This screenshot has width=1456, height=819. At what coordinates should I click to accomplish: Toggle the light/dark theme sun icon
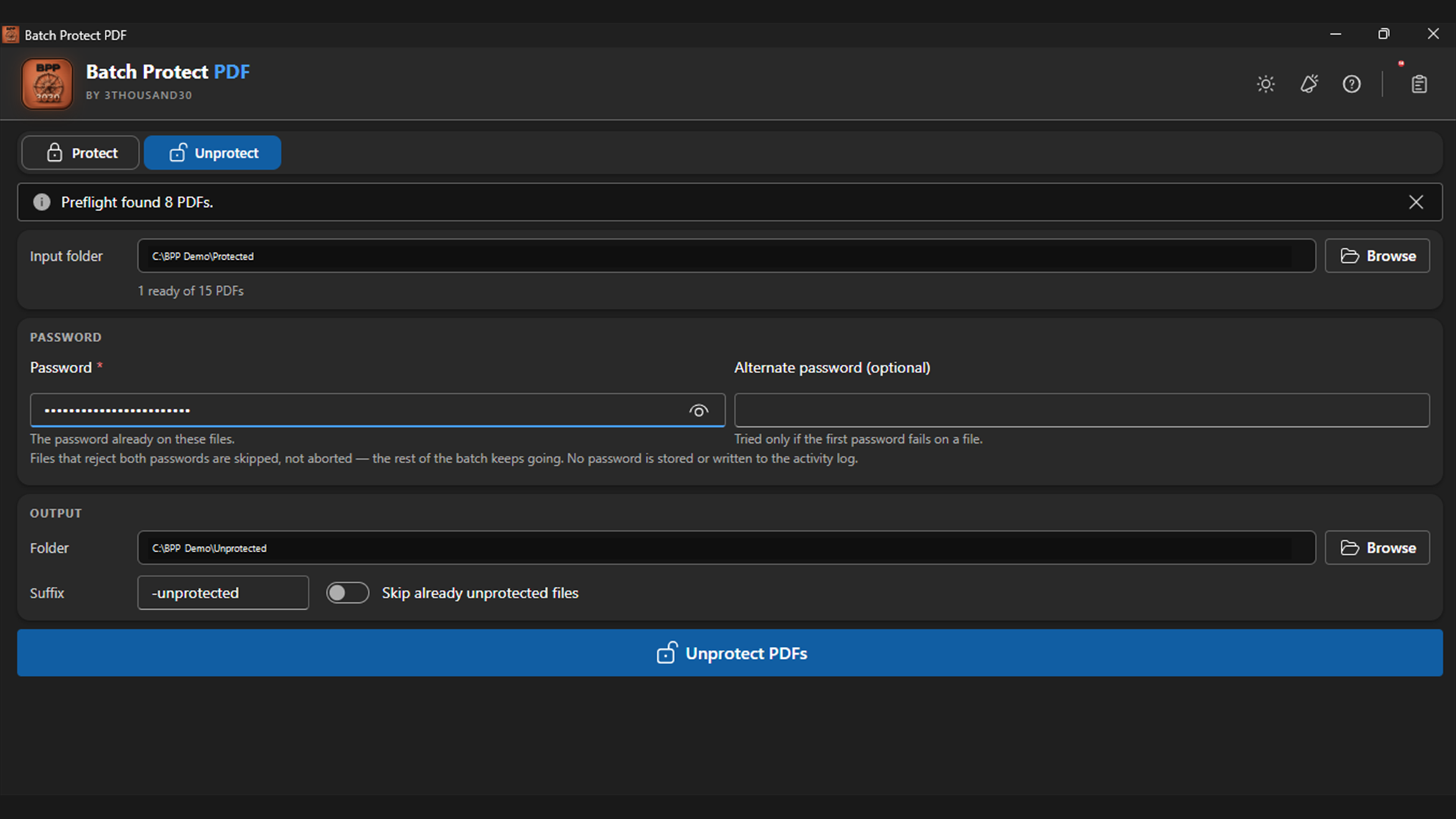tap(1266, 84)
